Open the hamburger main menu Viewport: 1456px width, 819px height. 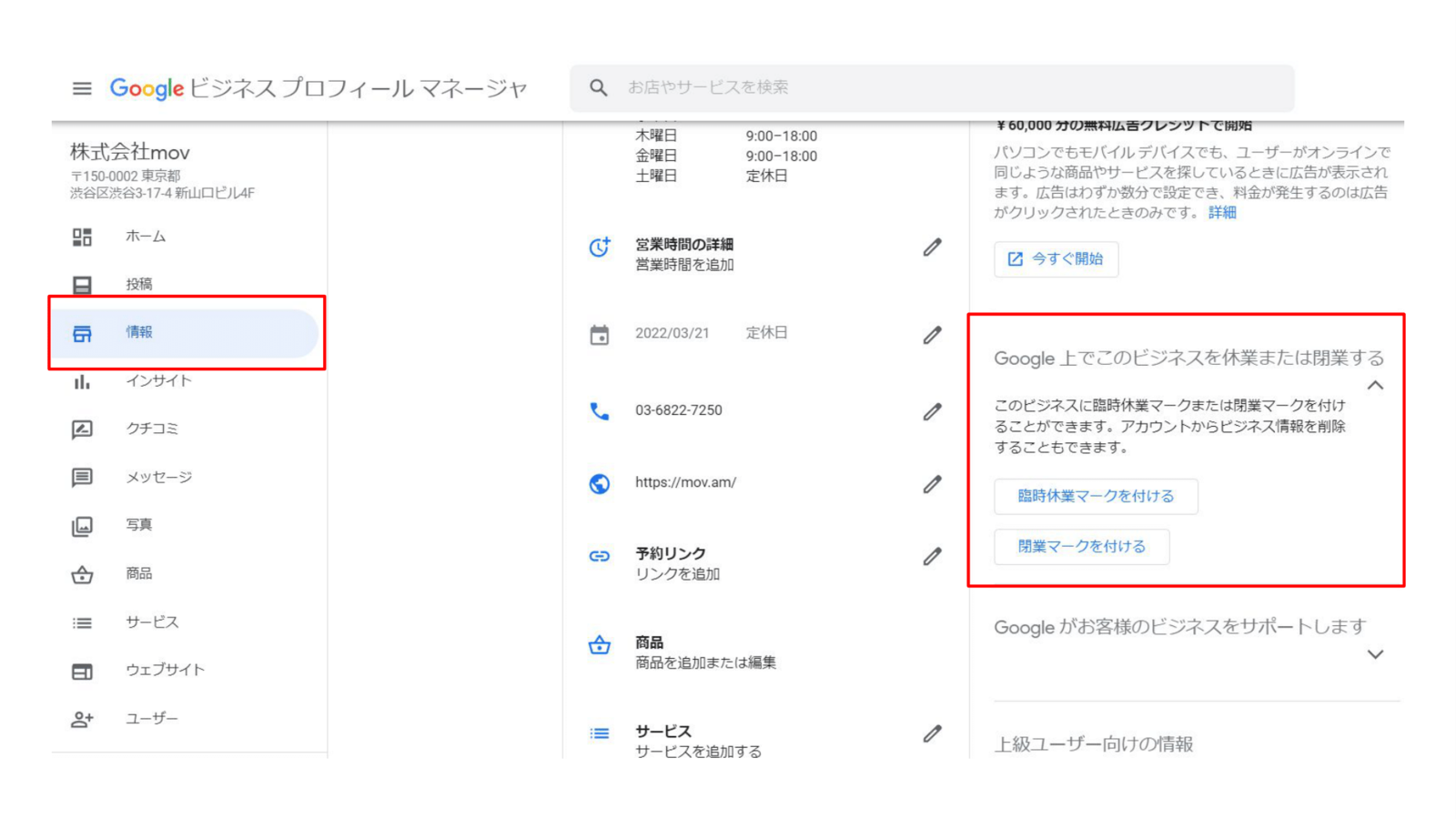point(82,88)
